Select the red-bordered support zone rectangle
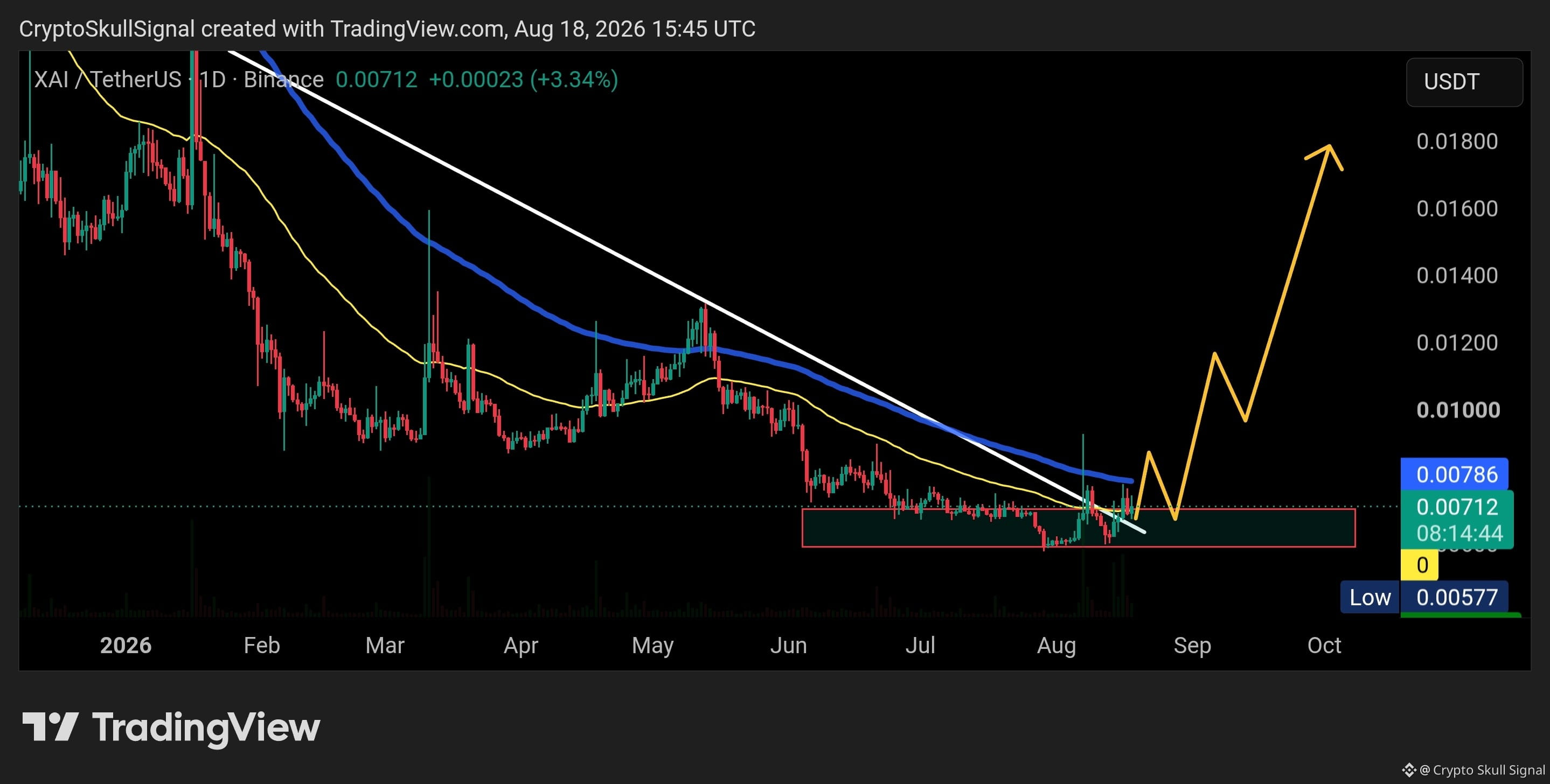This screenshot has height=784, width=1550. (1078, 528)
